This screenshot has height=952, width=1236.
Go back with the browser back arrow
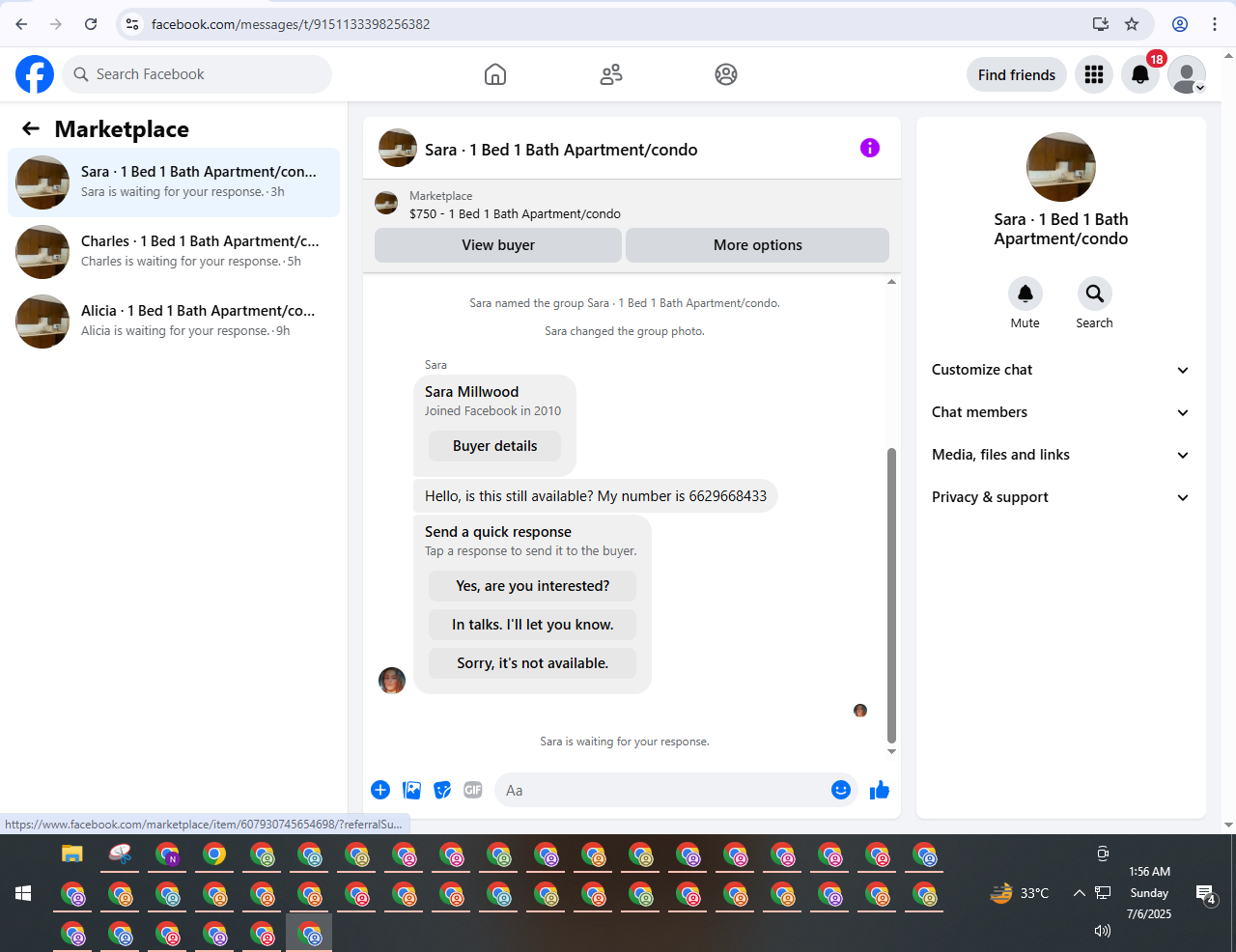coord(21,24)
